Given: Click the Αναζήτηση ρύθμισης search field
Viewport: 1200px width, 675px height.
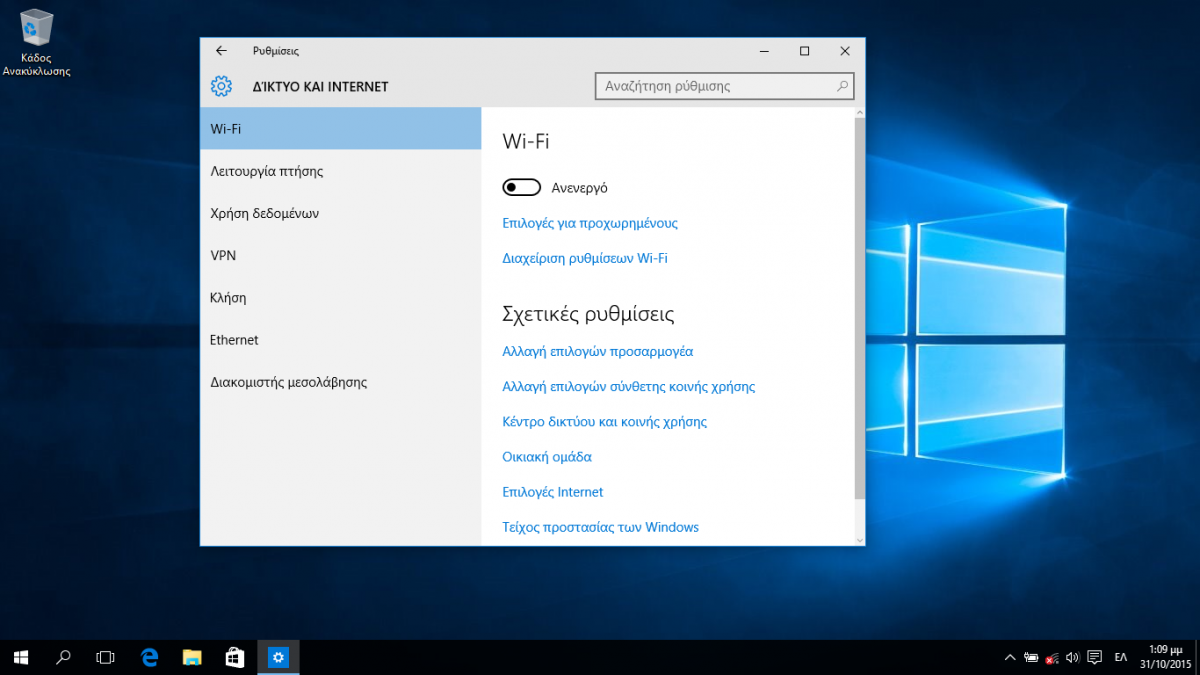Looking at the screenshot, I should click(x=725, y=86).
